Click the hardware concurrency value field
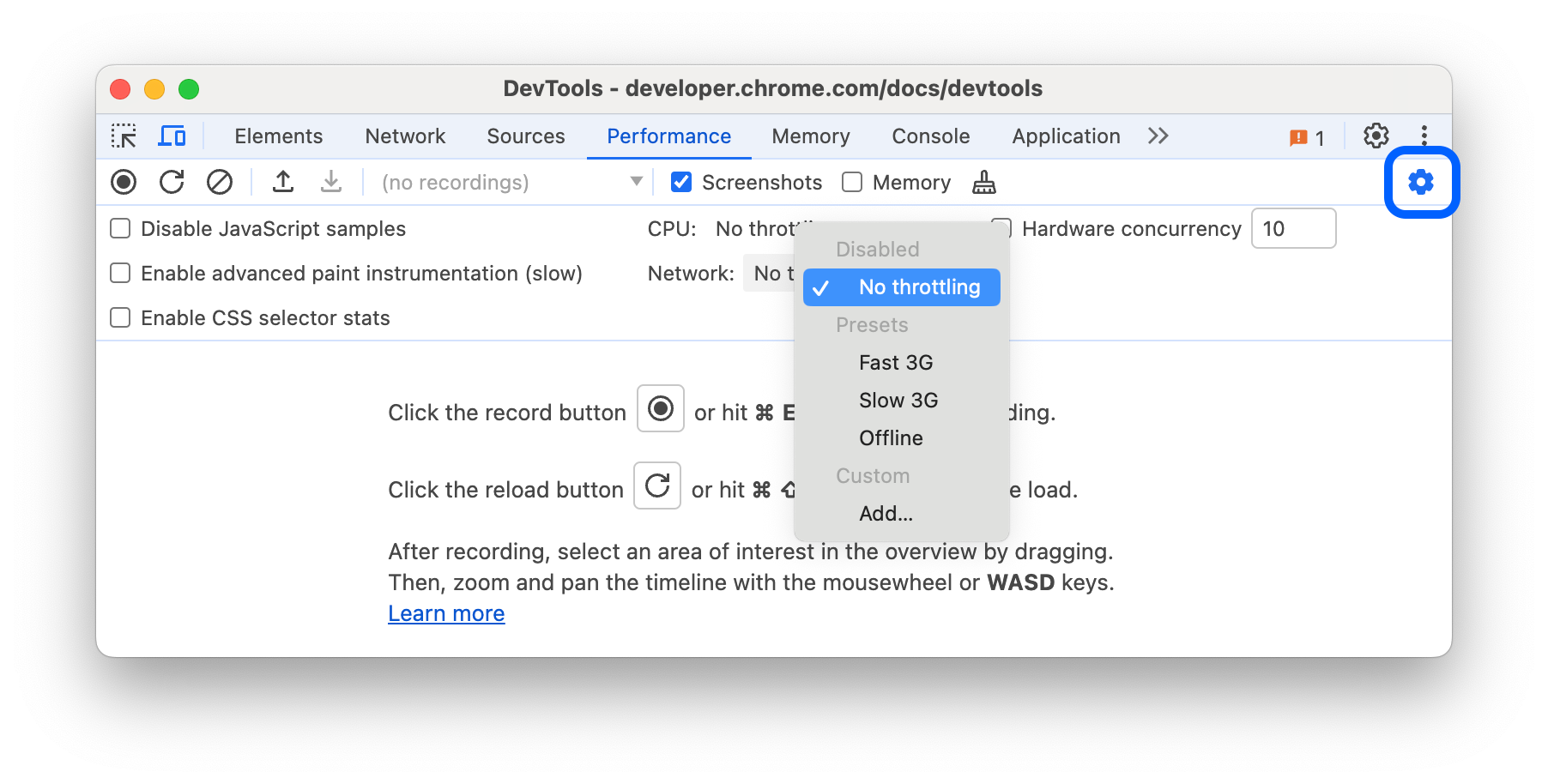1548x784 pixels. point(1293,228)
